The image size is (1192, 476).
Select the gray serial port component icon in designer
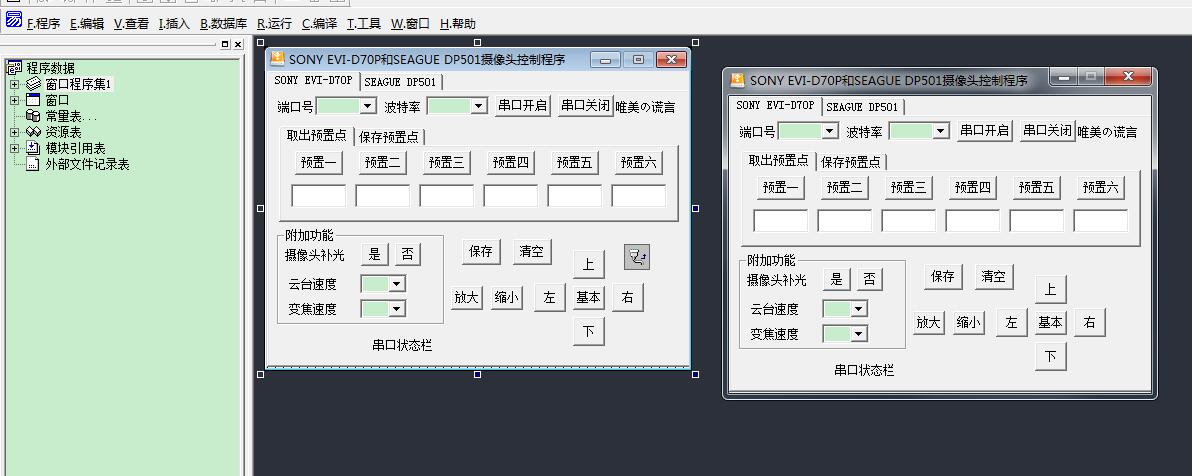coord(637,257)
